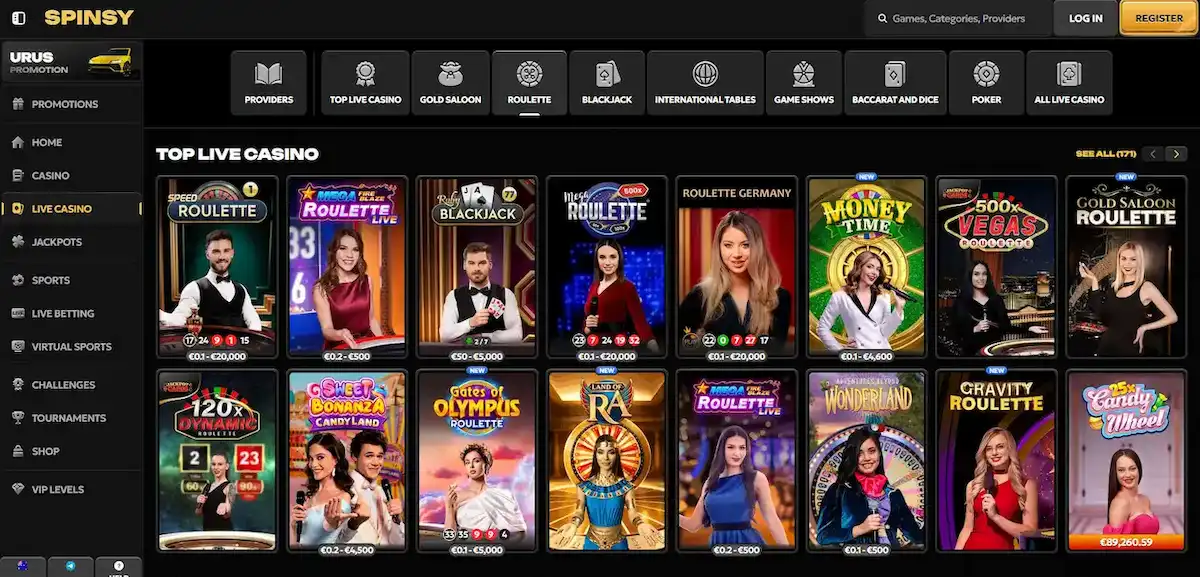Open the 25x Candy Wheel game
1200x577 pixels.
click(1126, 461)
